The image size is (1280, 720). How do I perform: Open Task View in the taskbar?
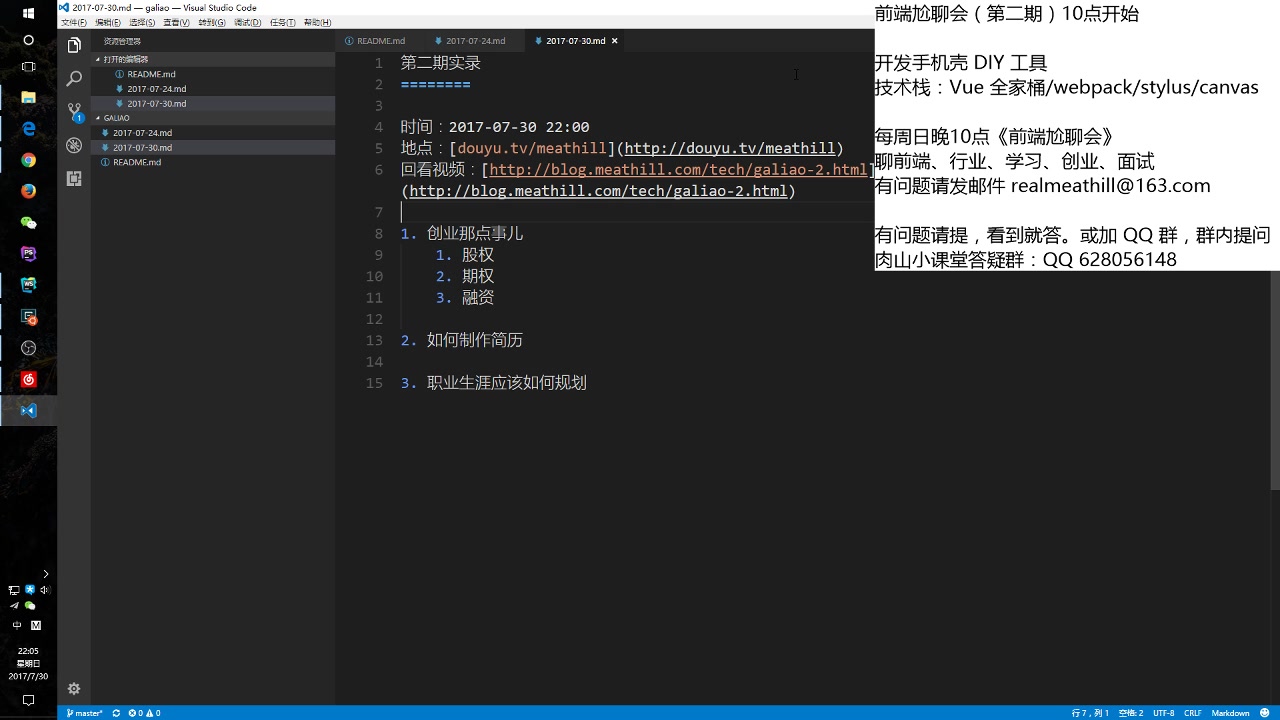[x=28, y=67]
